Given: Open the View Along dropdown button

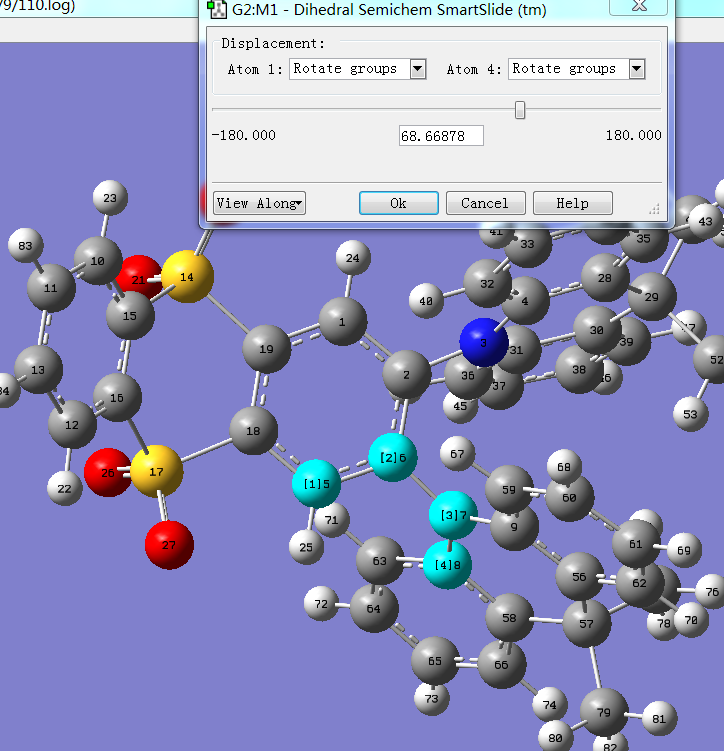Looking at the screenshot, I should click(x=259, y=203).
